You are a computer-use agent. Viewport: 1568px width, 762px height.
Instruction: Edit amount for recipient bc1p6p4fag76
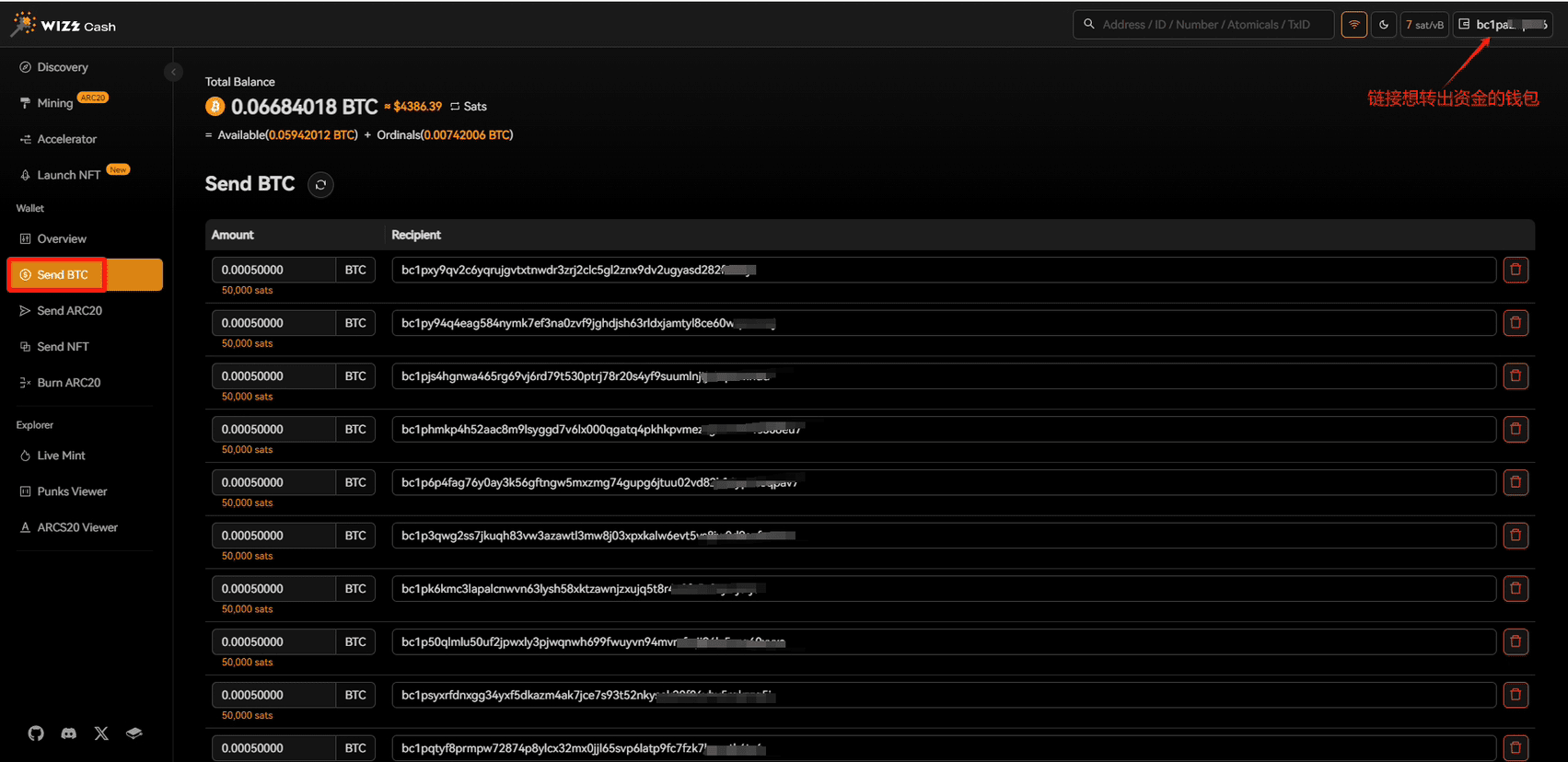pos(273,482)
